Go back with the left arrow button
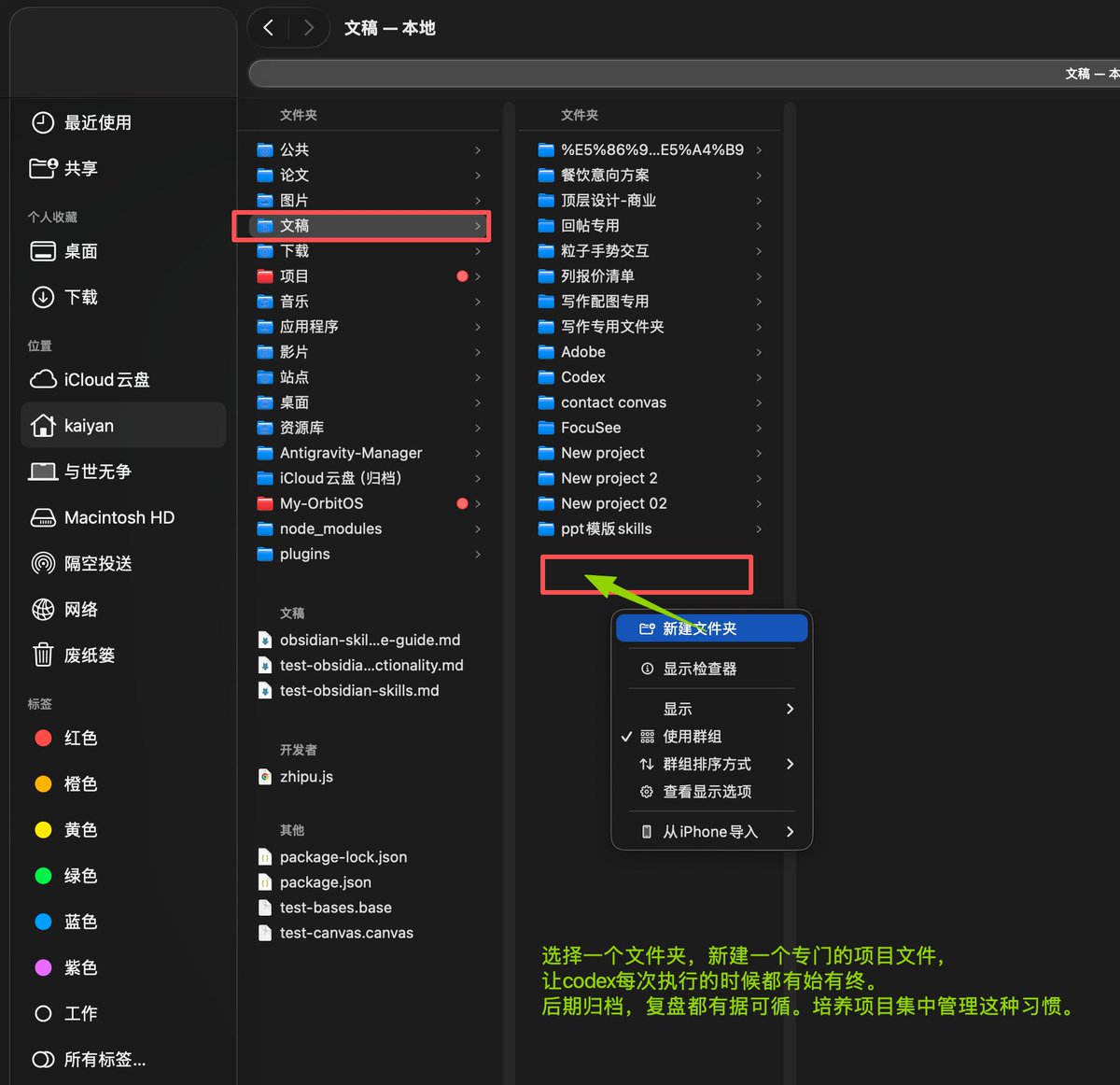The height and width of the screenshot is (1085, 1120). [269, 28]
